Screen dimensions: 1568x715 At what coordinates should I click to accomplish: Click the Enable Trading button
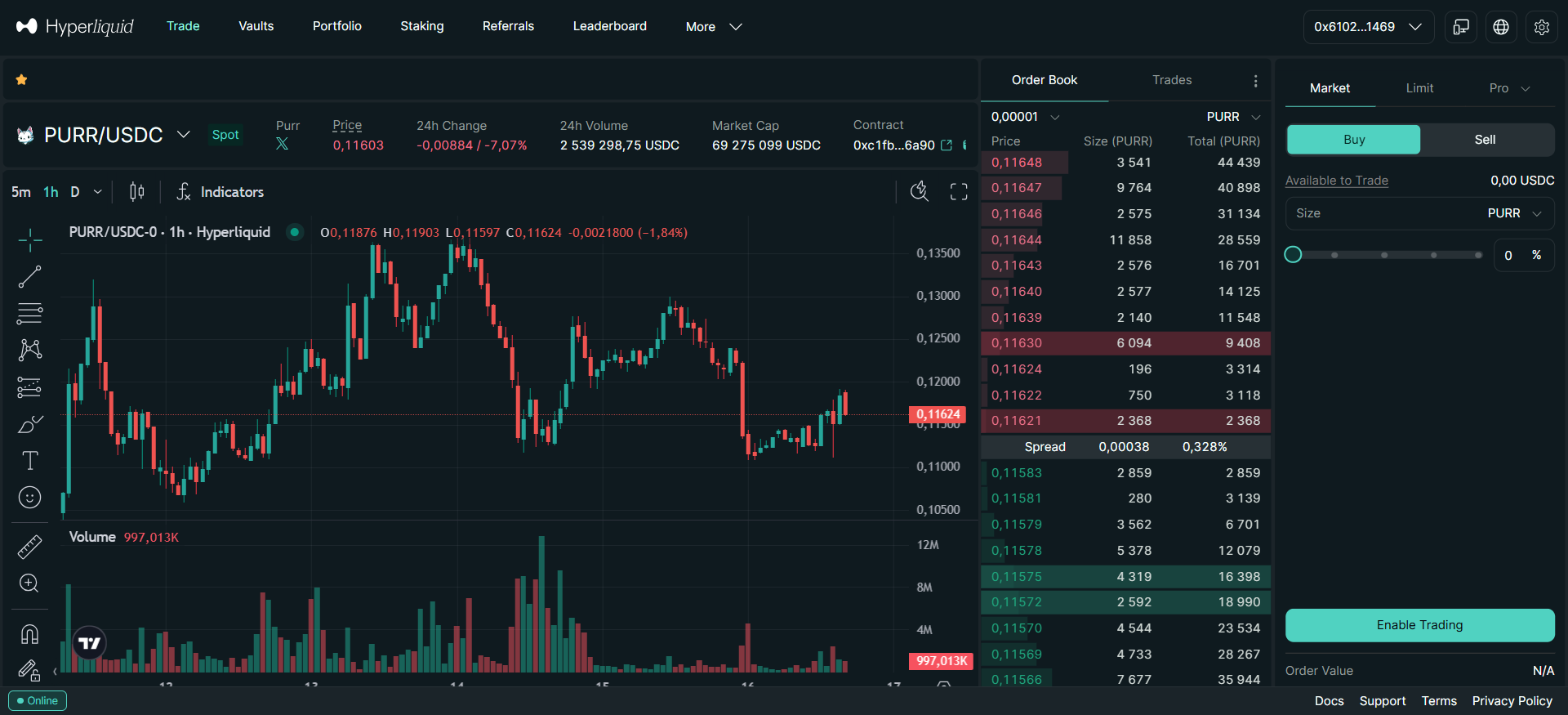tap(1419, 625)
